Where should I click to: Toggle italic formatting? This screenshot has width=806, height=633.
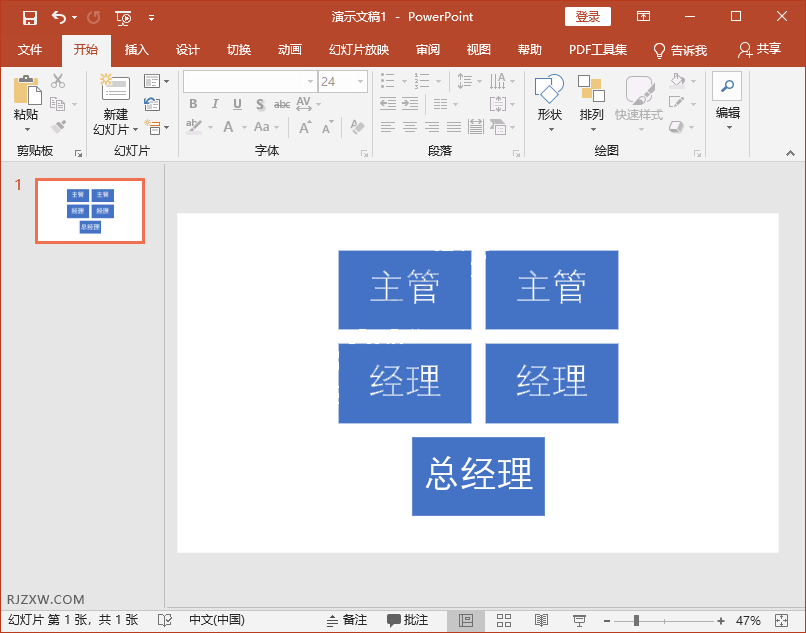click(214, 104)
